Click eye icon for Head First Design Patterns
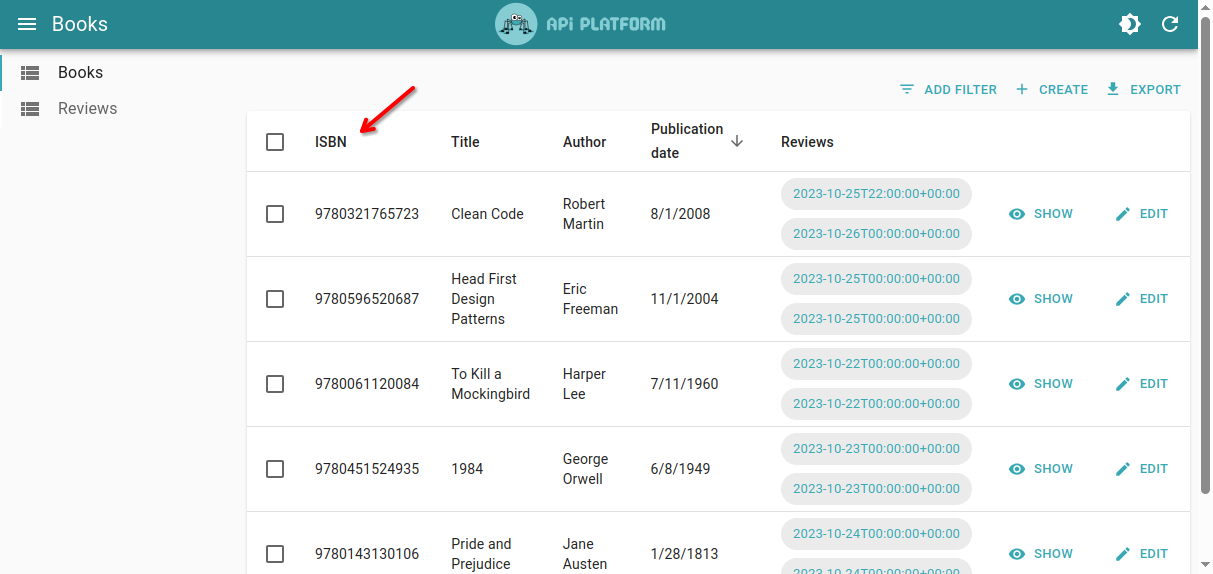 click(x=1017, y=299)
